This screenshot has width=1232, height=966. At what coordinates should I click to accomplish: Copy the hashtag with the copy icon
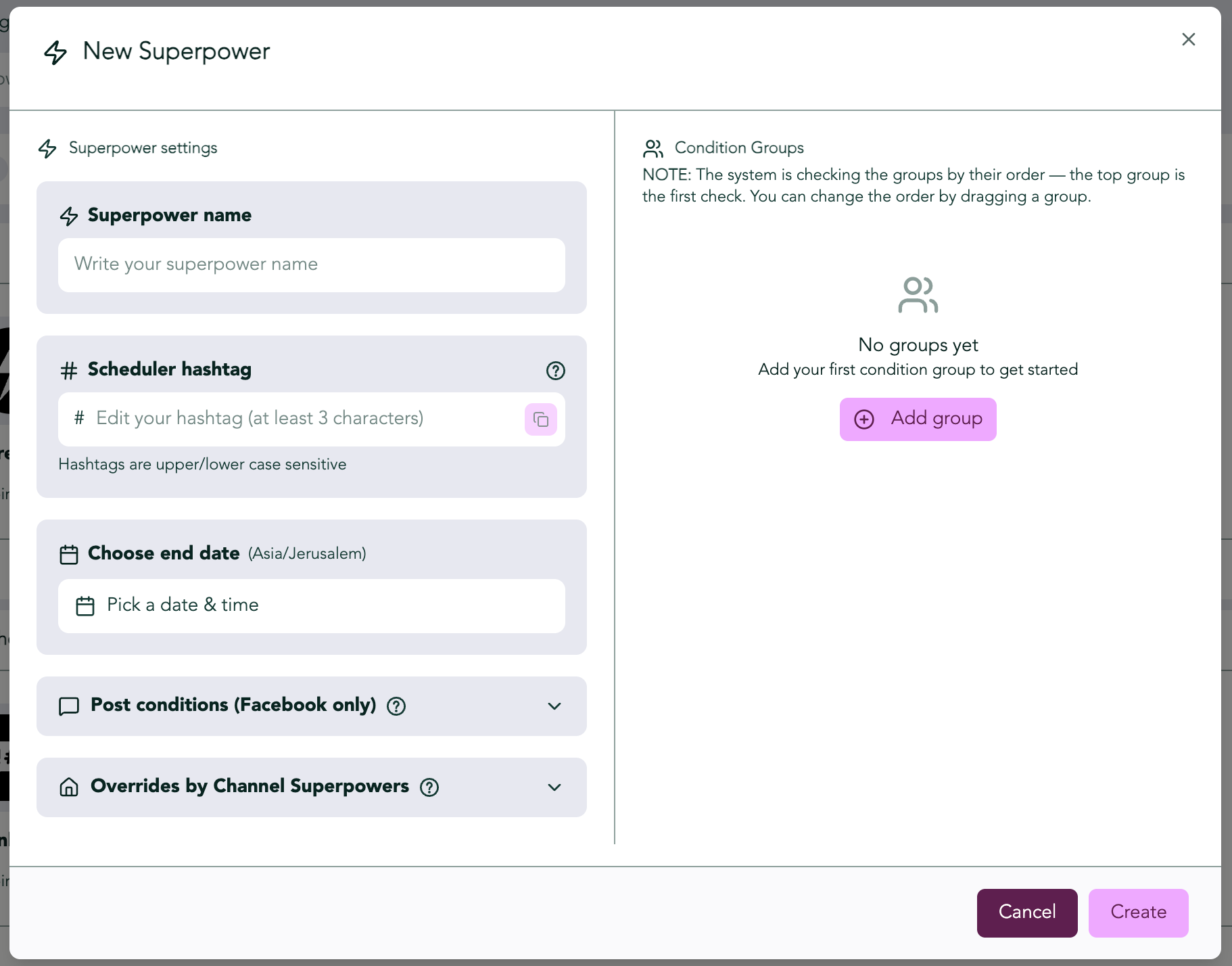click(x=541, y=419)
